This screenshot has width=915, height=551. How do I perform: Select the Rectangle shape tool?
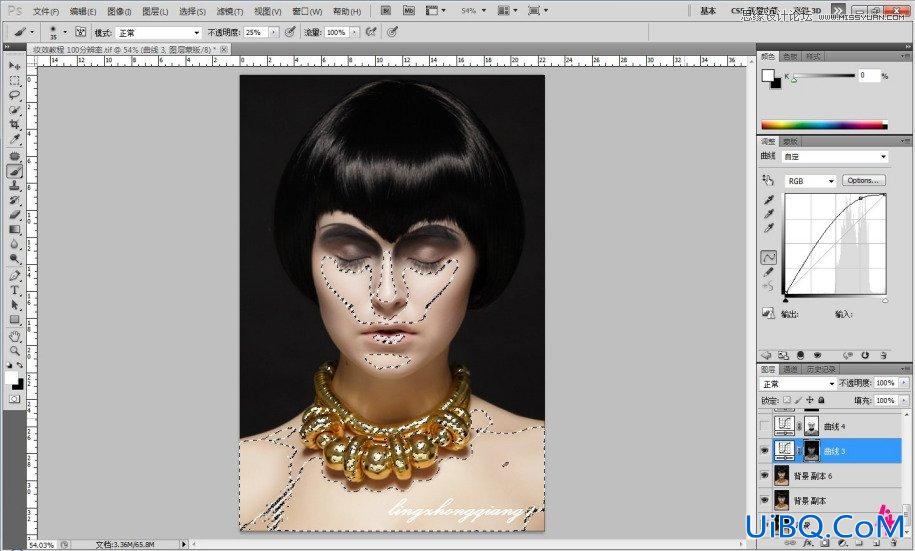15,319
